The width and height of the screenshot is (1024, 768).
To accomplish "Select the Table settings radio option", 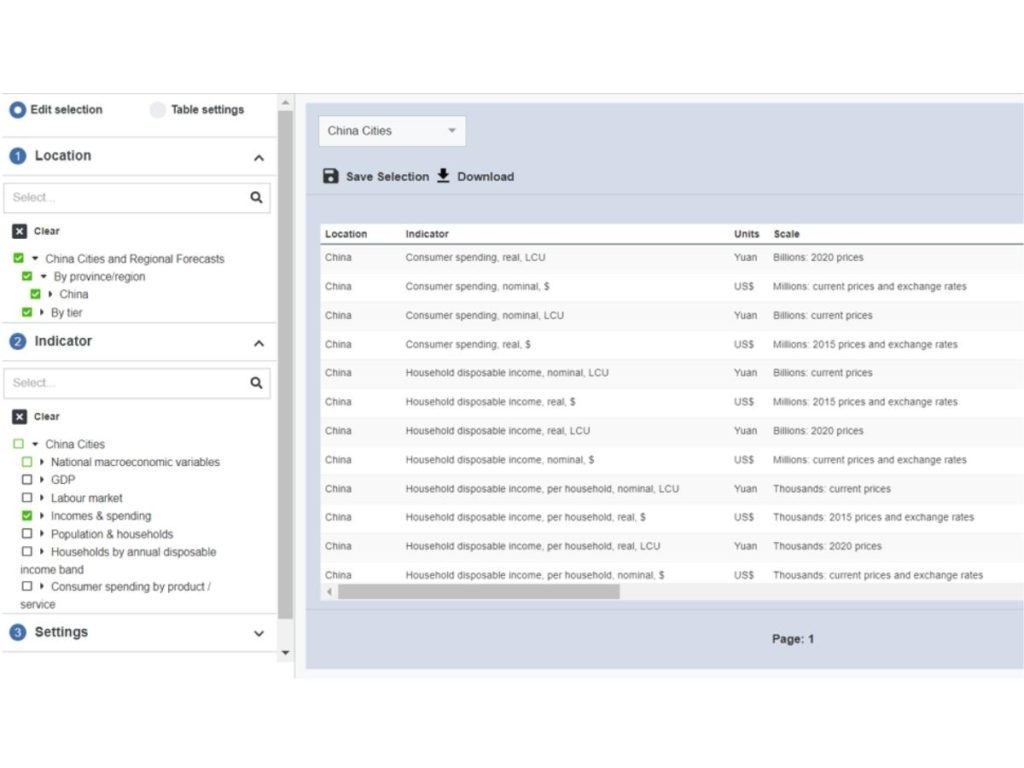I will click(158, 110).
